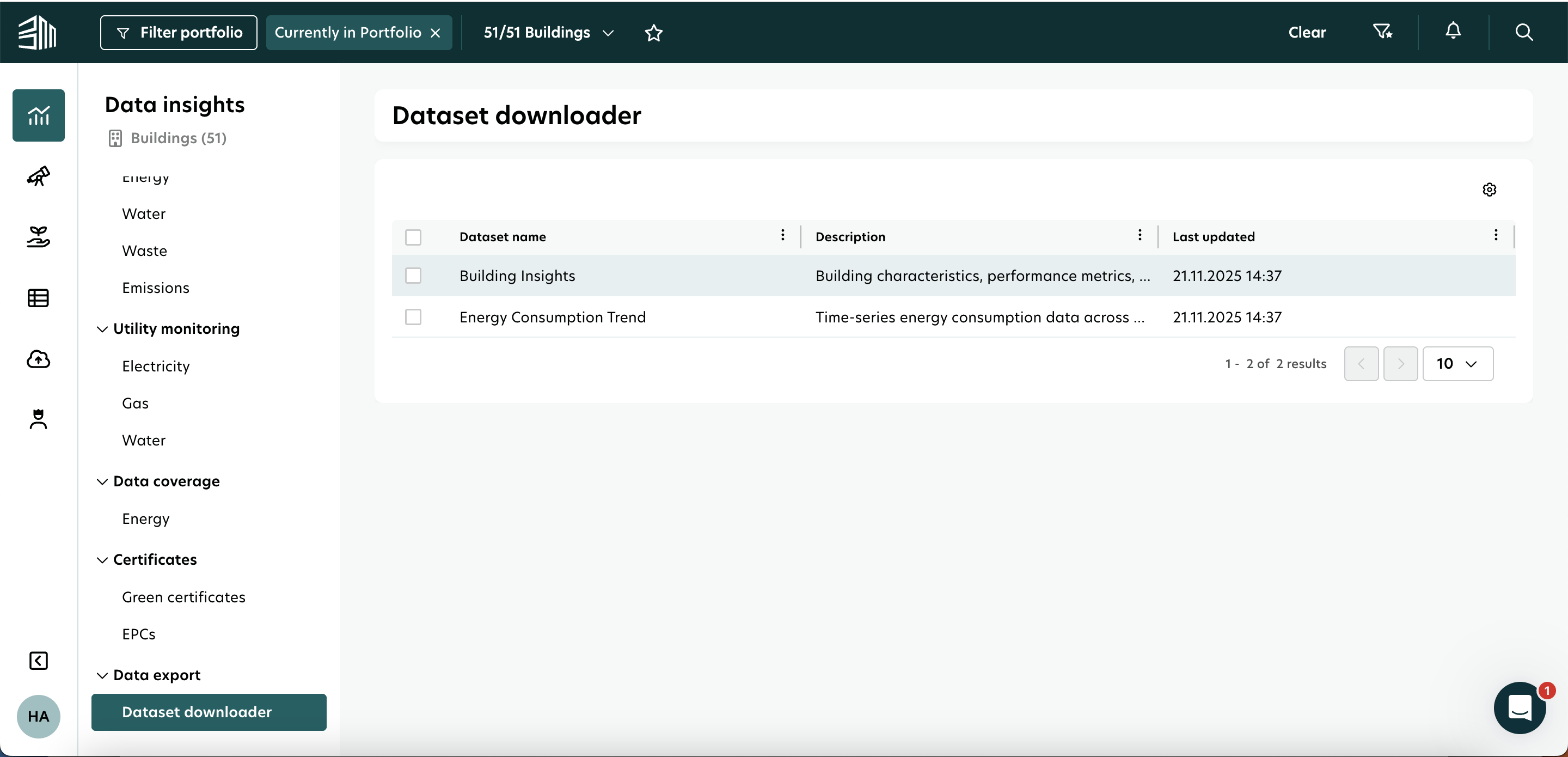Open the data table section icon
Screen dimensions: 1568x757
pos(38,298)
